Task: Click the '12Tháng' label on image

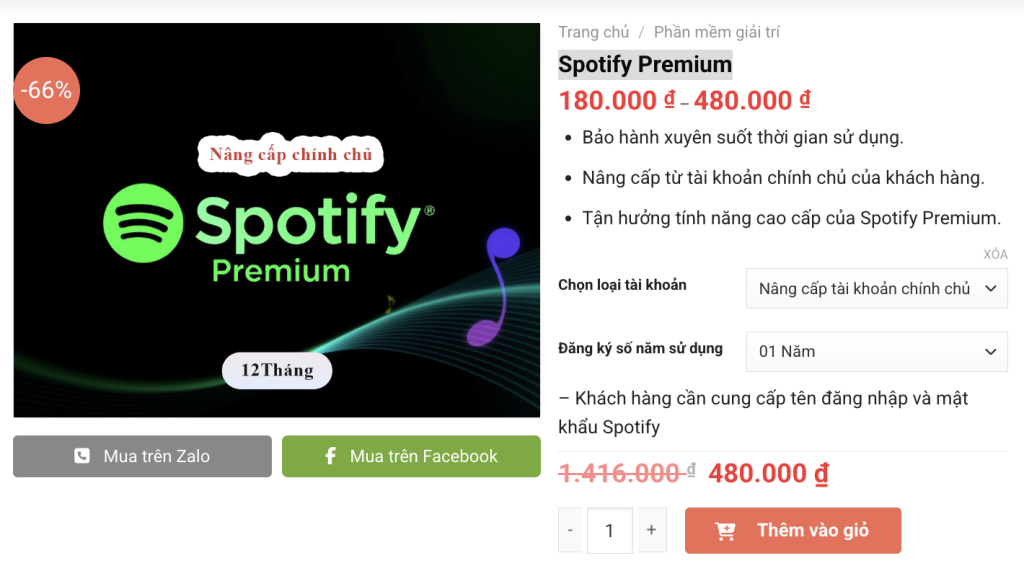Action: [x=277, y=371]
